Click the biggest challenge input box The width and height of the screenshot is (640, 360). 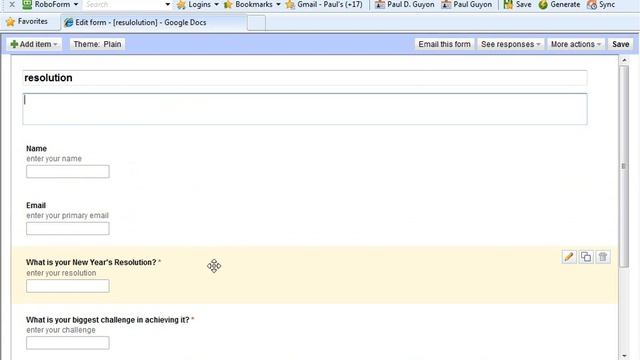(x=68, y=343)
